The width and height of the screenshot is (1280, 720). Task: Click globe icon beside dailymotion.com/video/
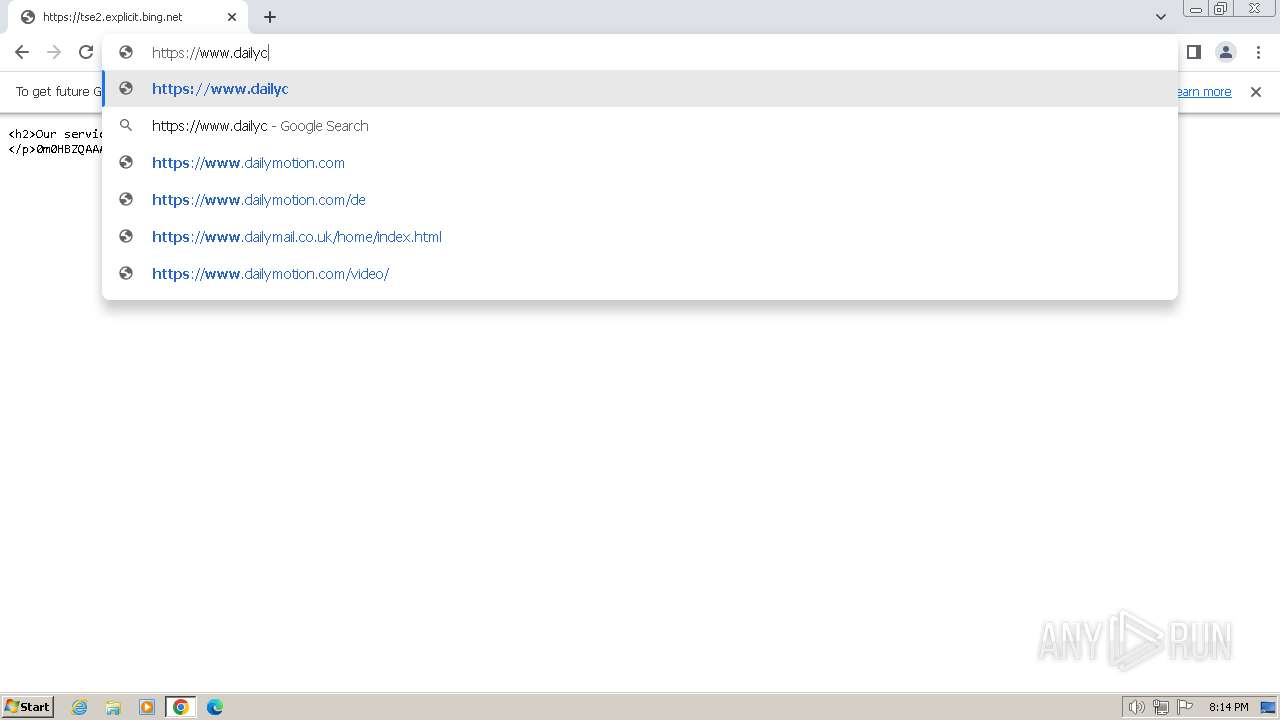(x=126, y=274)
